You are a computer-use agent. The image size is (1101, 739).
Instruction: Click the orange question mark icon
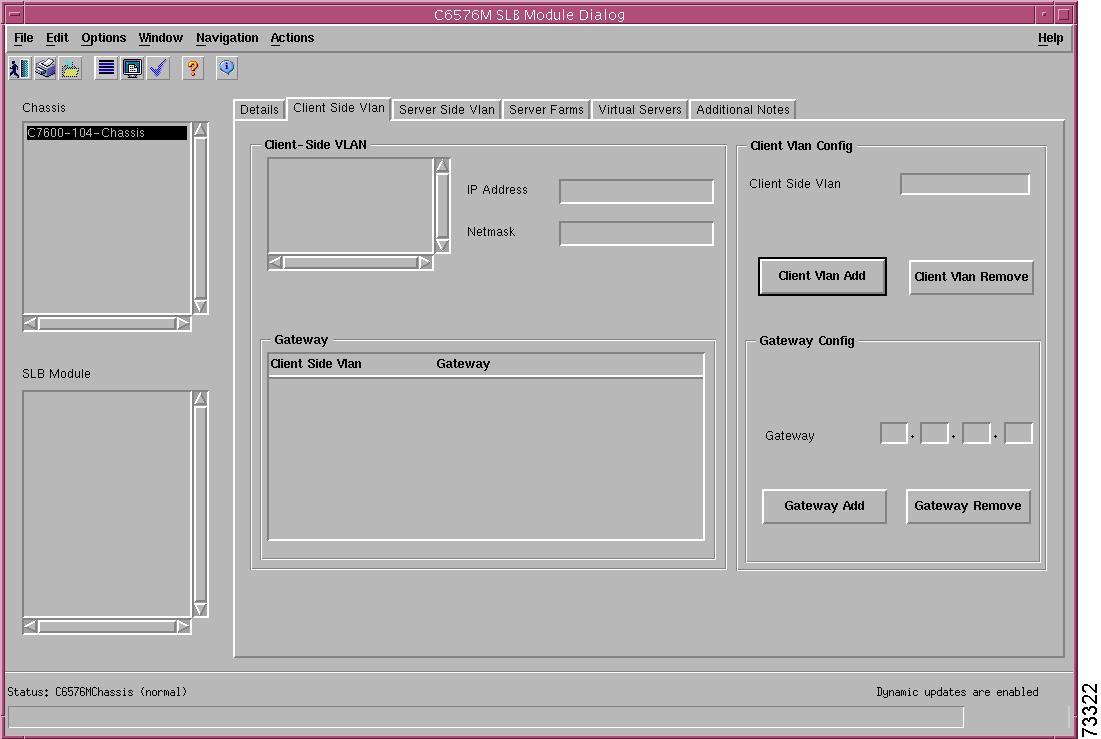pyautogui.click(x=192, y=68)
